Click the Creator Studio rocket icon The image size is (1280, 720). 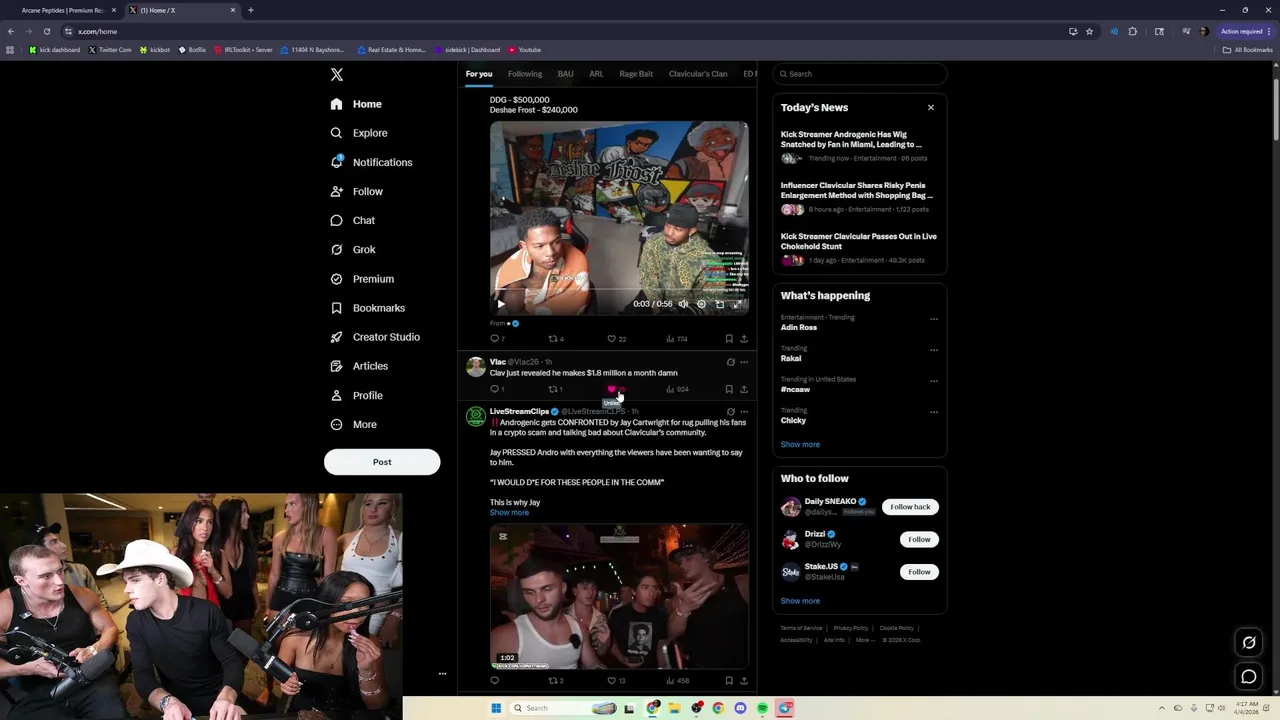tap(336, 337)
